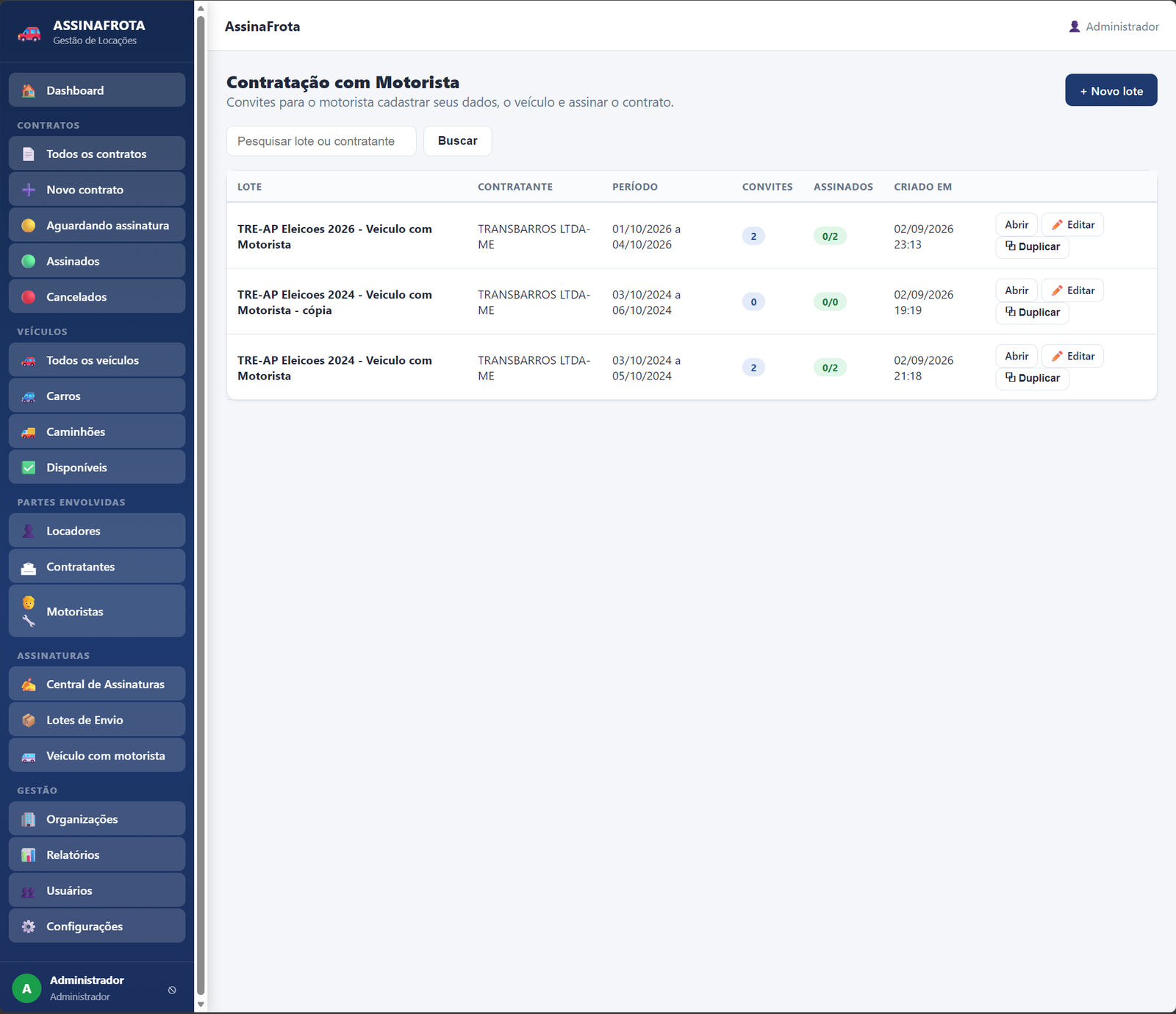Click the red car ASSINAFROTA logo icon
Viewport: 1176px width, 1014px height.
tap(29, 33)
